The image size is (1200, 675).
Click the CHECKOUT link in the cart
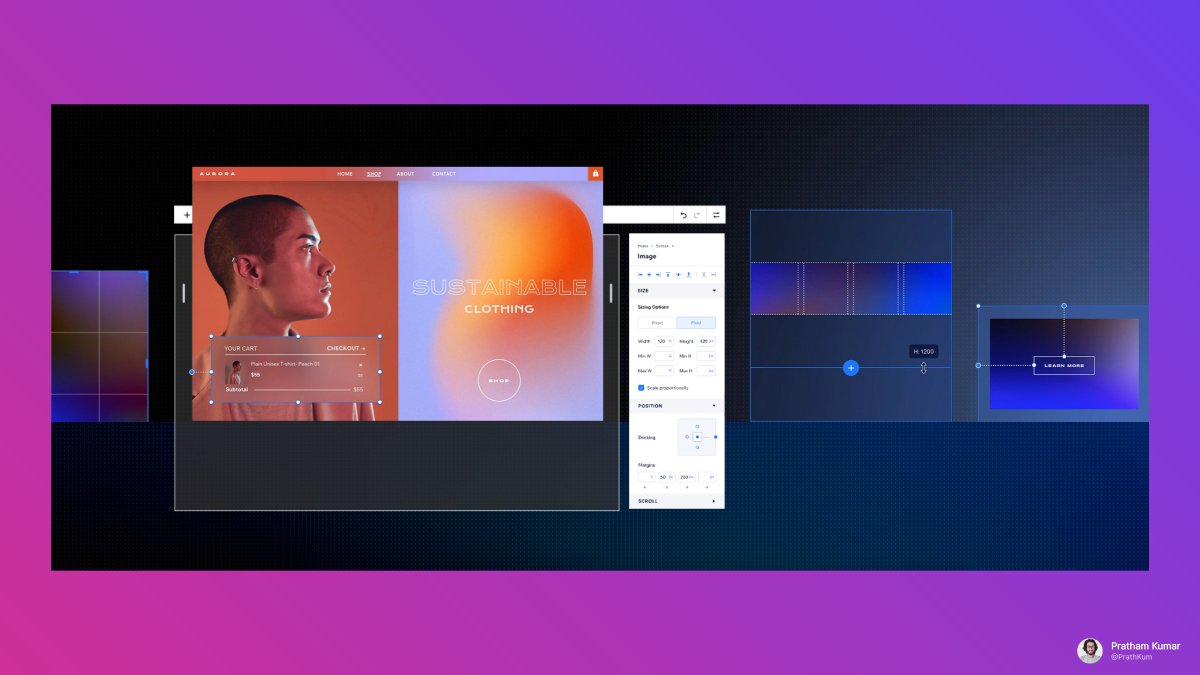(x=346, y=349)
